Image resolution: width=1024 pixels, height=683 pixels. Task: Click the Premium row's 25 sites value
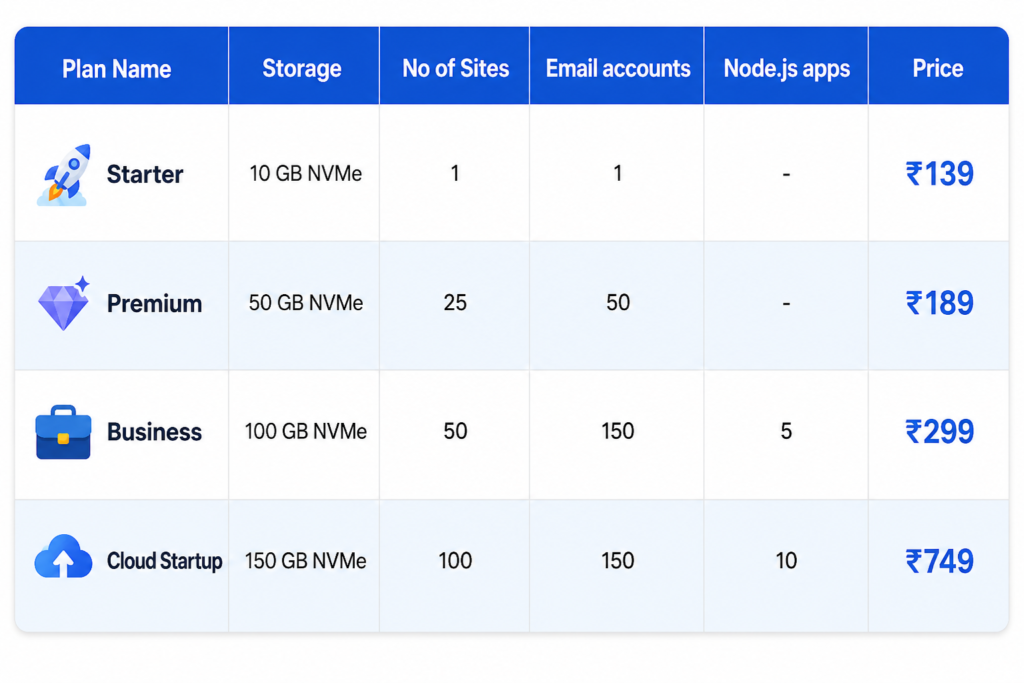point(455,303)
